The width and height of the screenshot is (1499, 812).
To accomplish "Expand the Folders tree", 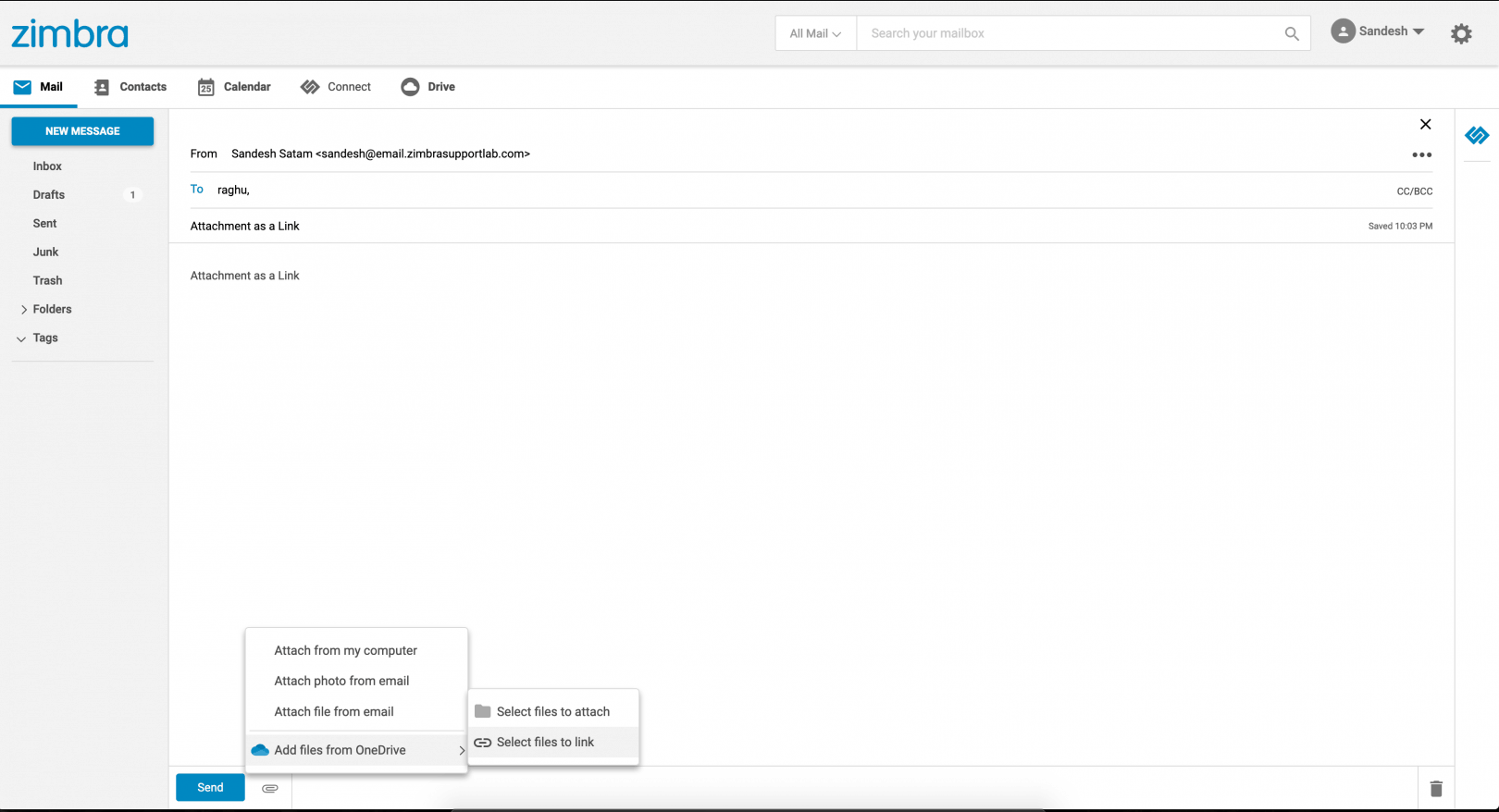I will [x=24, y=310].
